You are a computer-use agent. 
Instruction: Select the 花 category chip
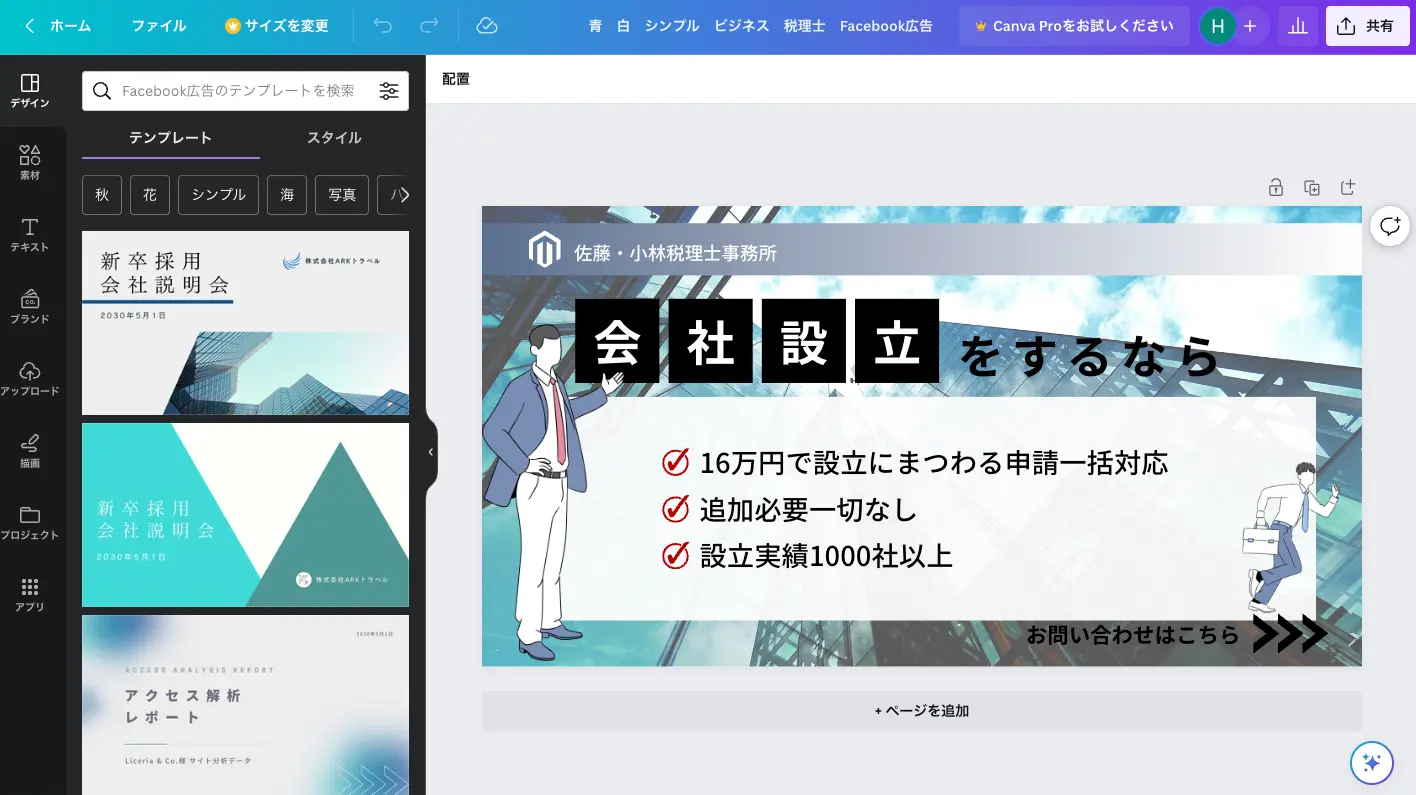150,195
